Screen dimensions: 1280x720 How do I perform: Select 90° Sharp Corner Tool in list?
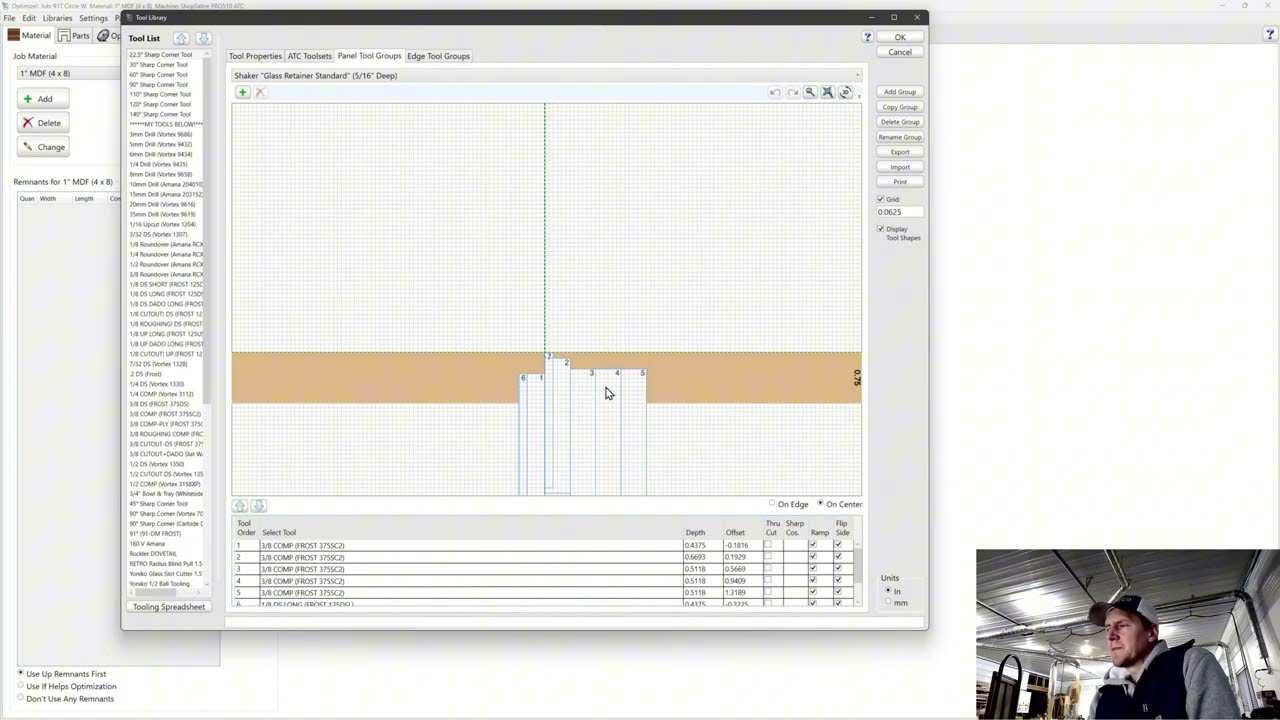point(158,84)
